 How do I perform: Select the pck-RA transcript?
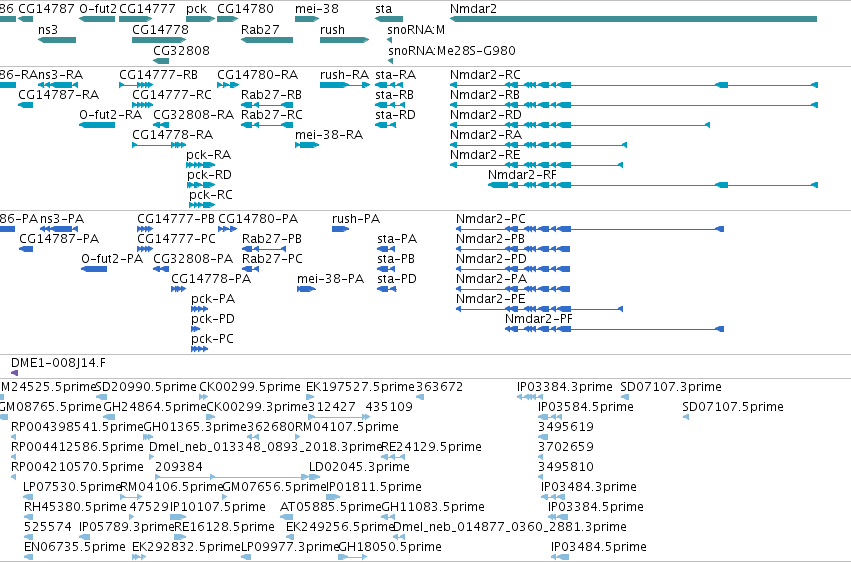tap(201, 165)
